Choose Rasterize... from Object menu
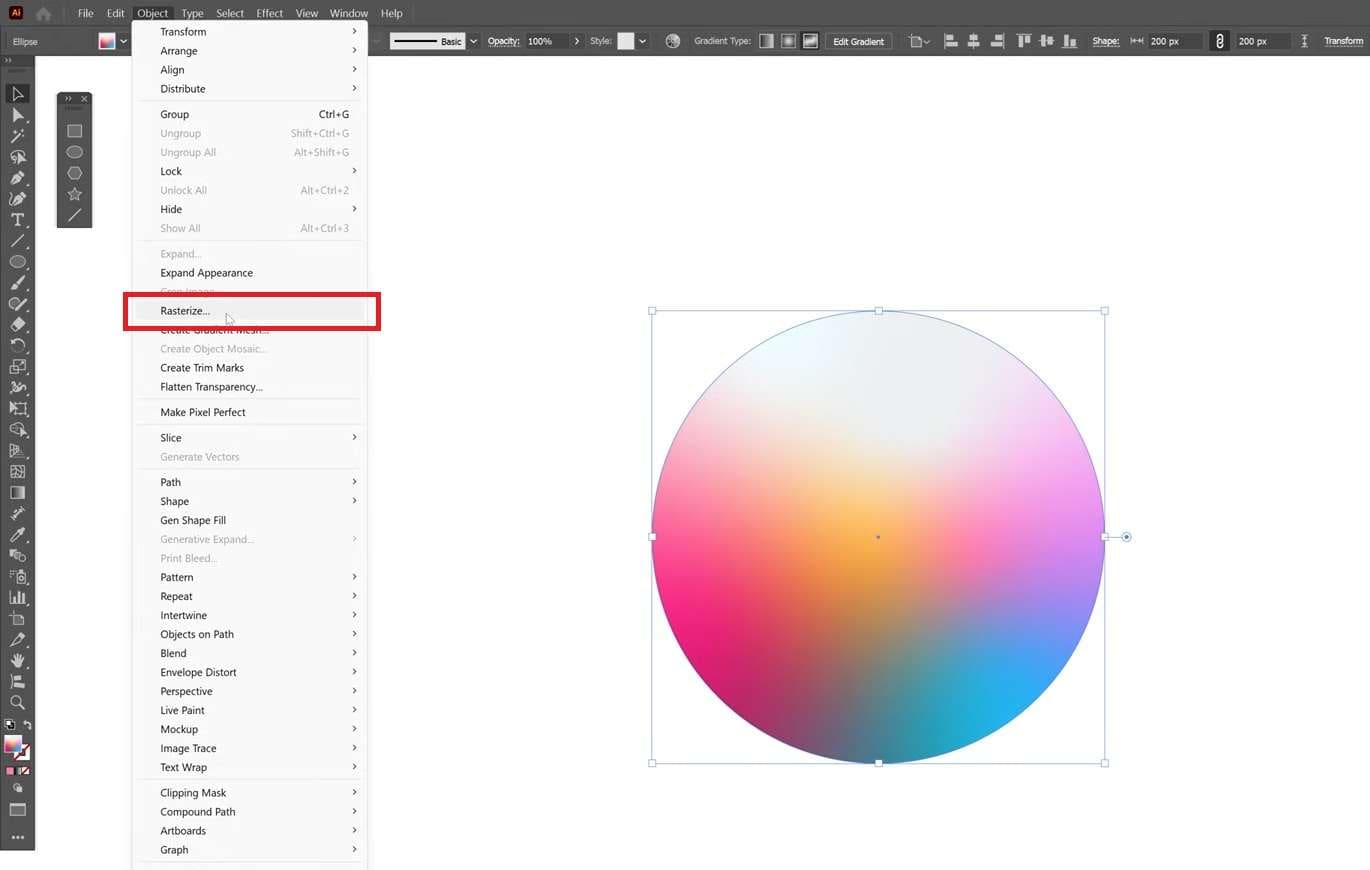Viewport: 1370px width, 870px height. (x=250, y=311)
